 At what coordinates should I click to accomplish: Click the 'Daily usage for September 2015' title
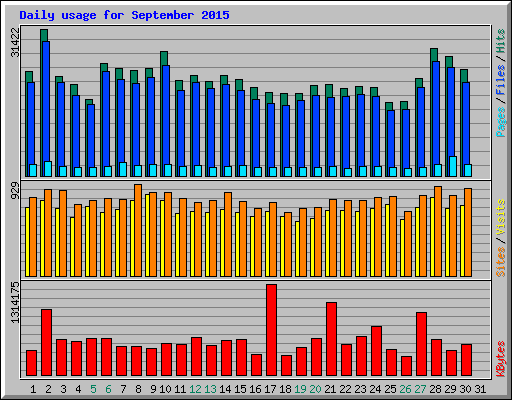click(x=124, y=16)
